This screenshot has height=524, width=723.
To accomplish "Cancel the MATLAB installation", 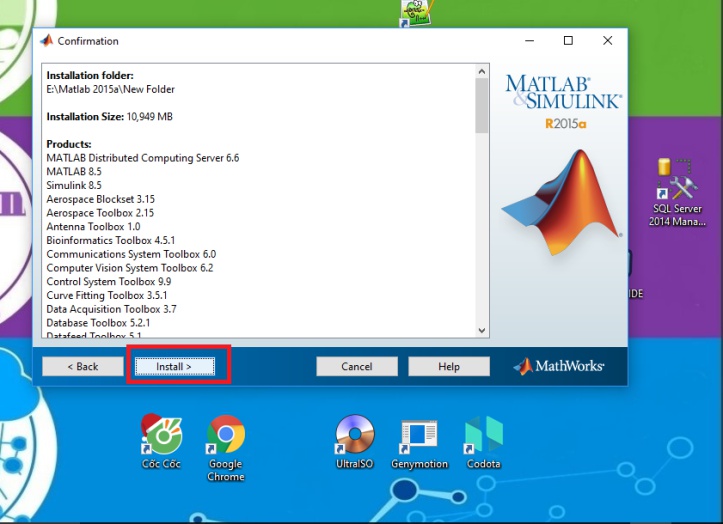I will point(357,366).
